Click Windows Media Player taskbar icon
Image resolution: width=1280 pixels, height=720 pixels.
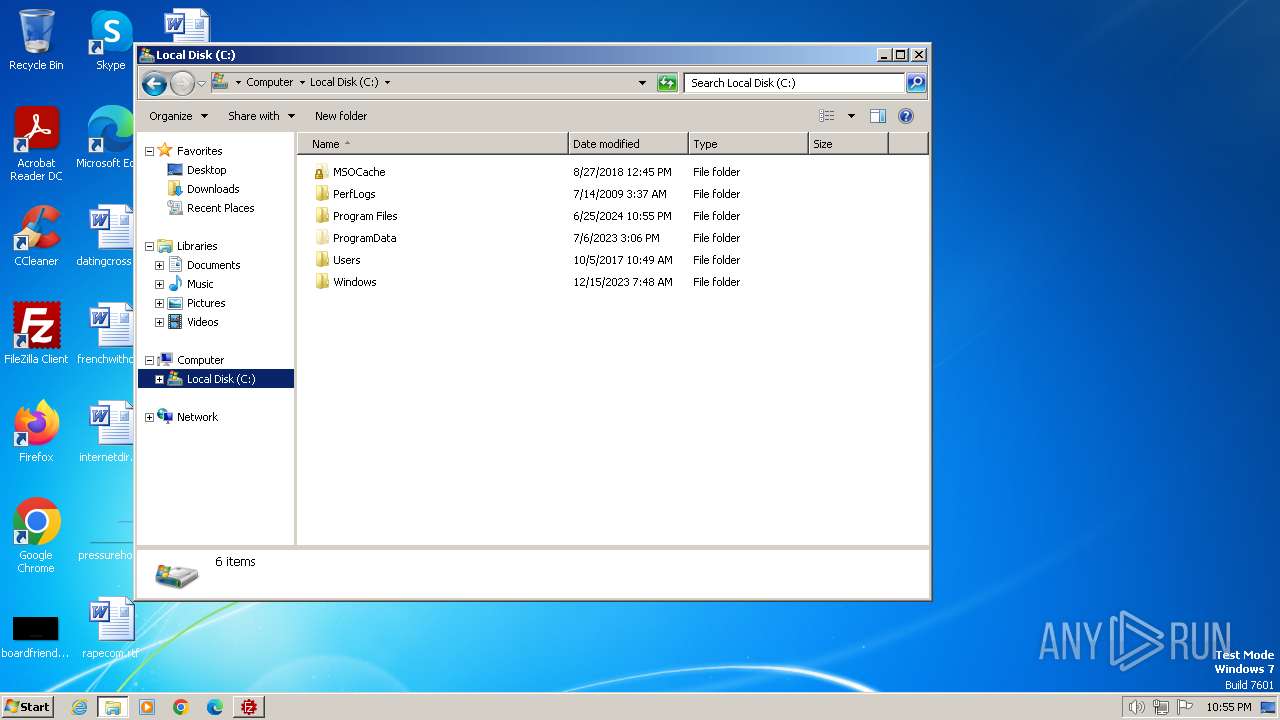point(147,707)
